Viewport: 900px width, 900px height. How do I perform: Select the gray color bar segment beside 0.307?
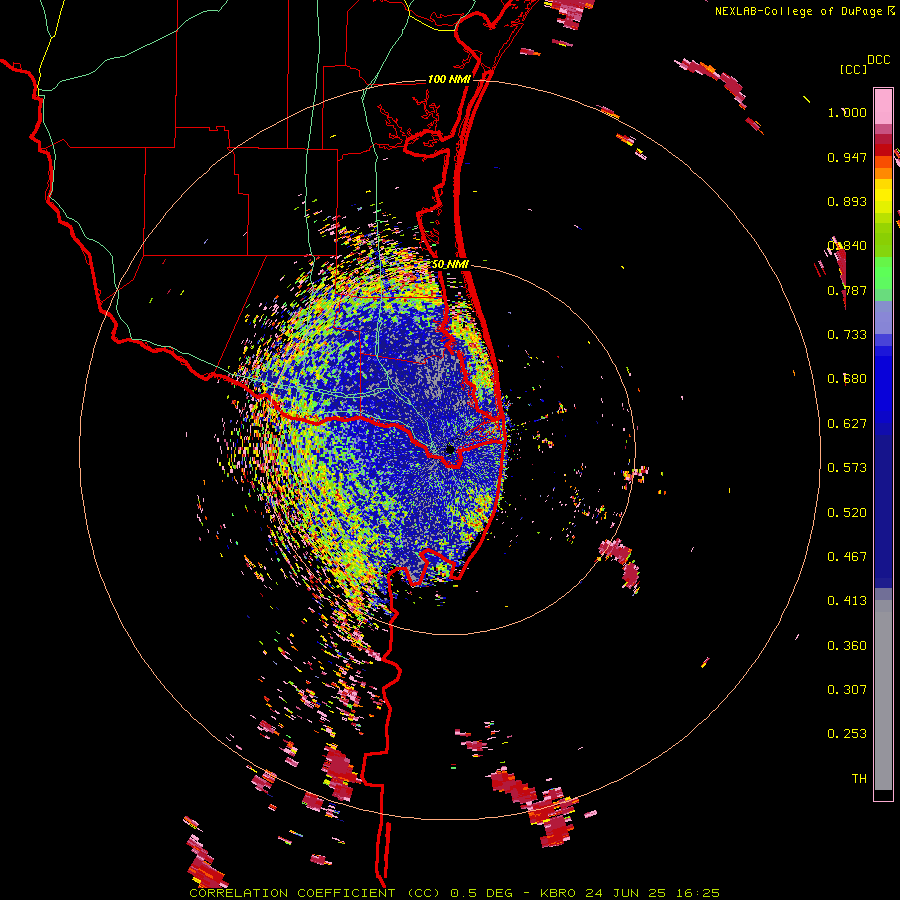883,695
